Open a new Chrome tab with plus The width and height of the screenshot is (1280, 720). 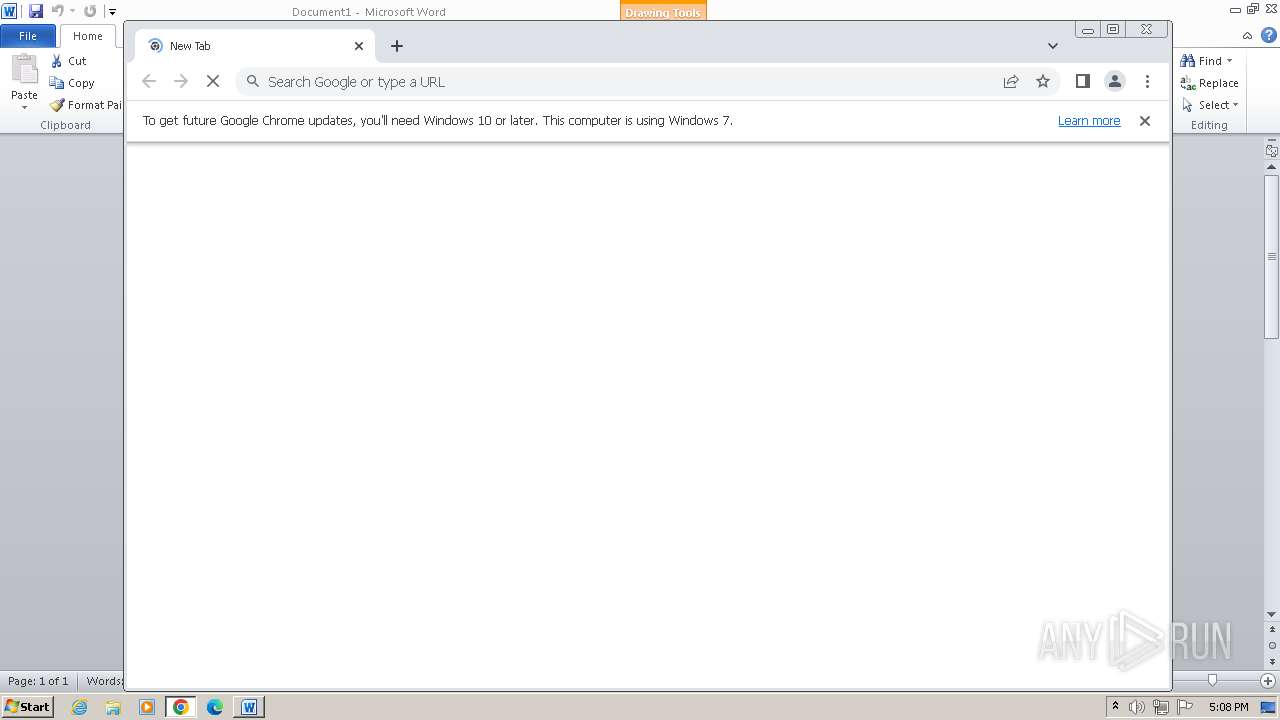point(397,46)
